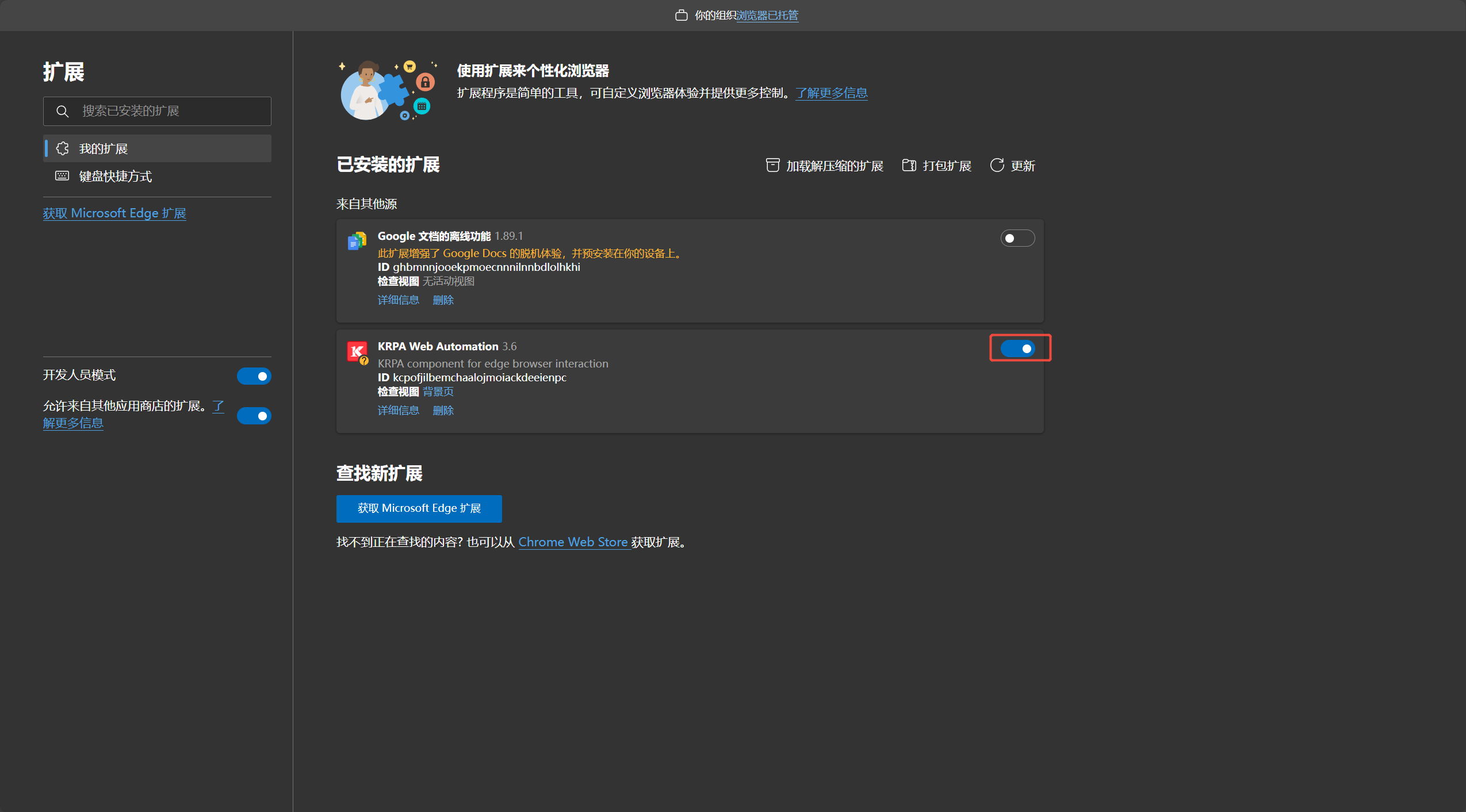The width and height of the screenshot is (1466, 812).
Task: Open the 浏览器已托管 link at top
Action: click(x=767, y=16)
